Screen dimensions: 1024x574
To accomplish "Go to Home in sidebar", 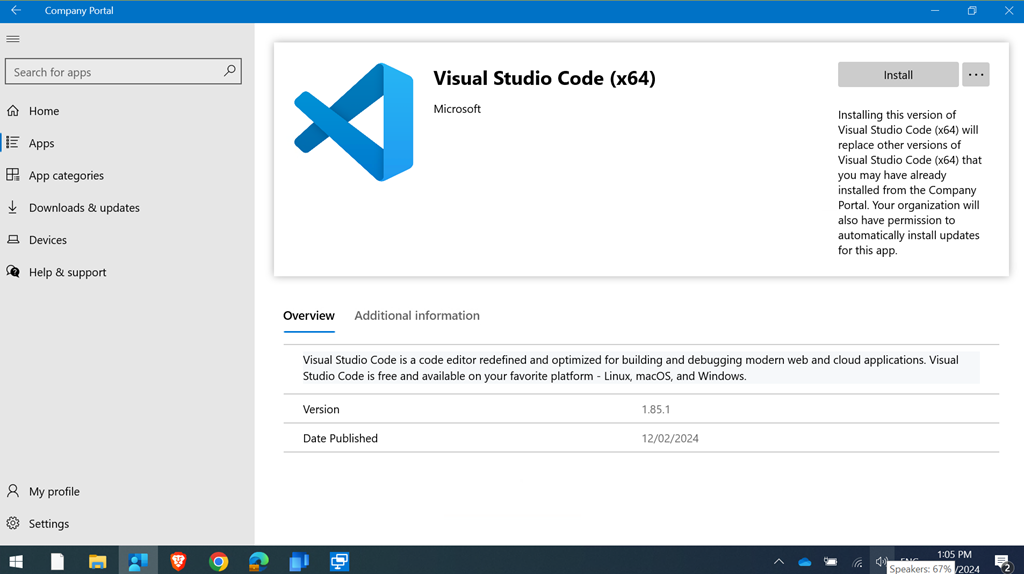I will [x=43, y=111].
